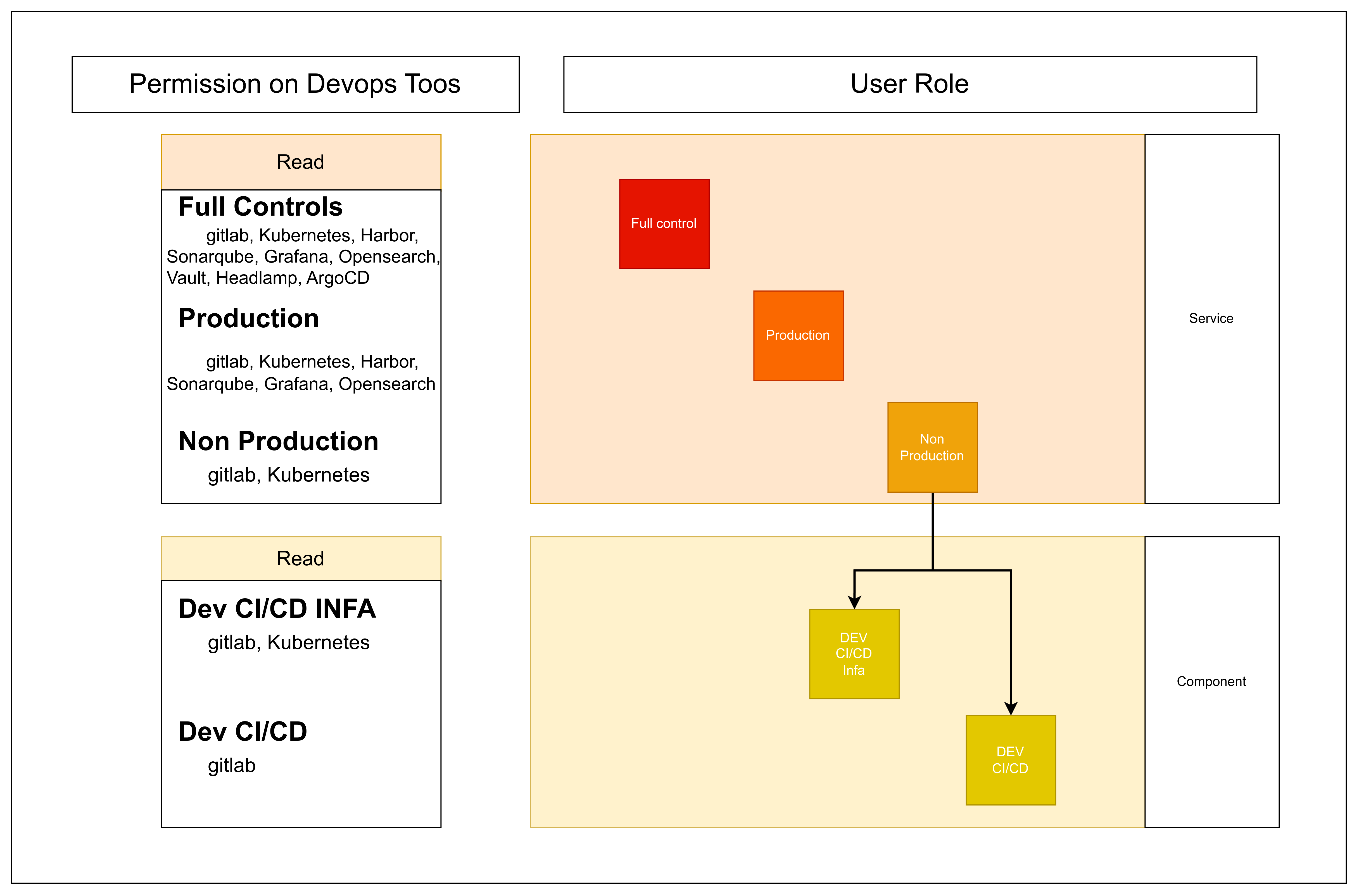Select the red Full control box
The height and width of the screenshot is (896, 1359).
click(x=664, y=224)
